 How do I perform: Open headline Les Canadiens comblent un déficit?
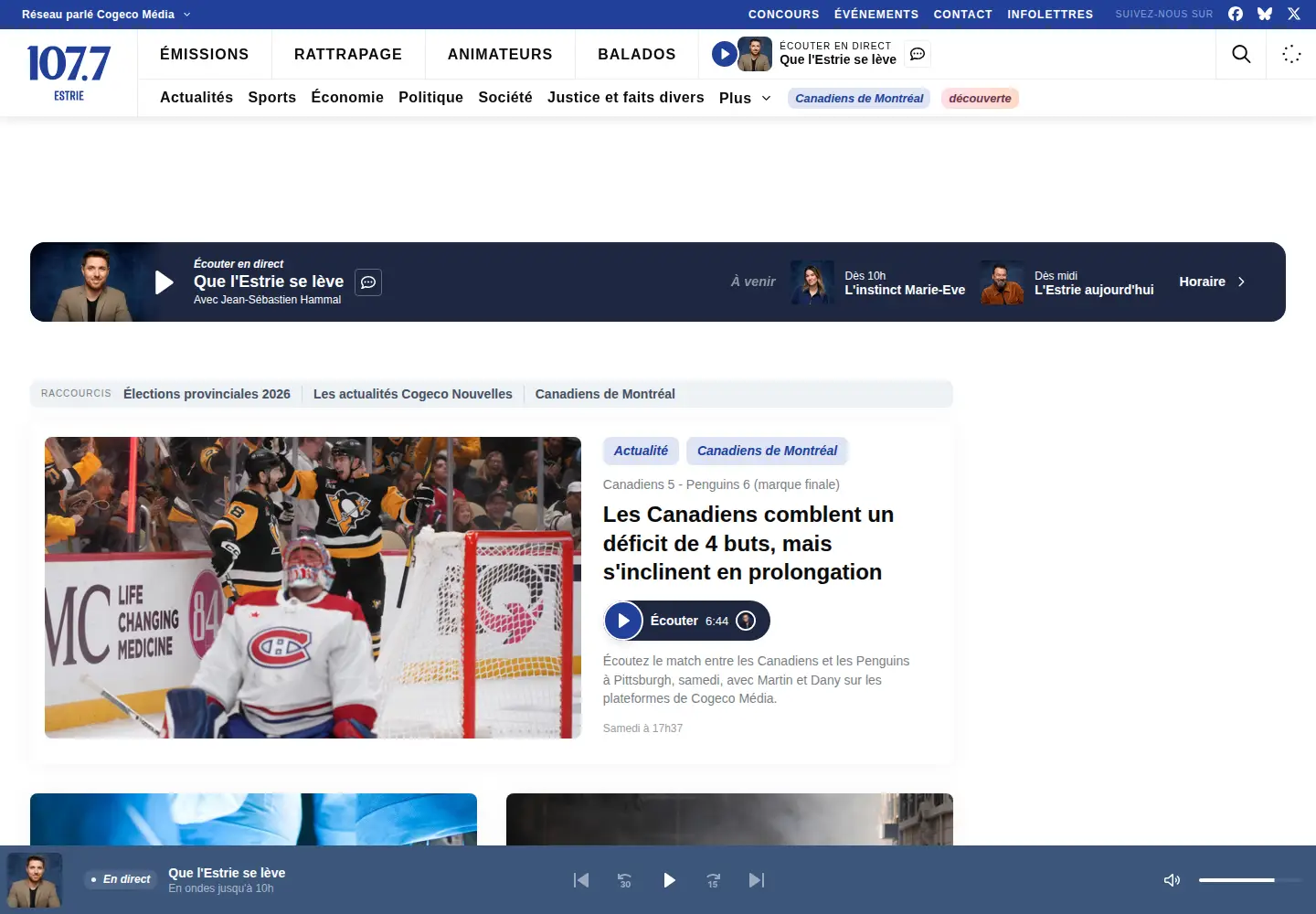pos(748,543)
